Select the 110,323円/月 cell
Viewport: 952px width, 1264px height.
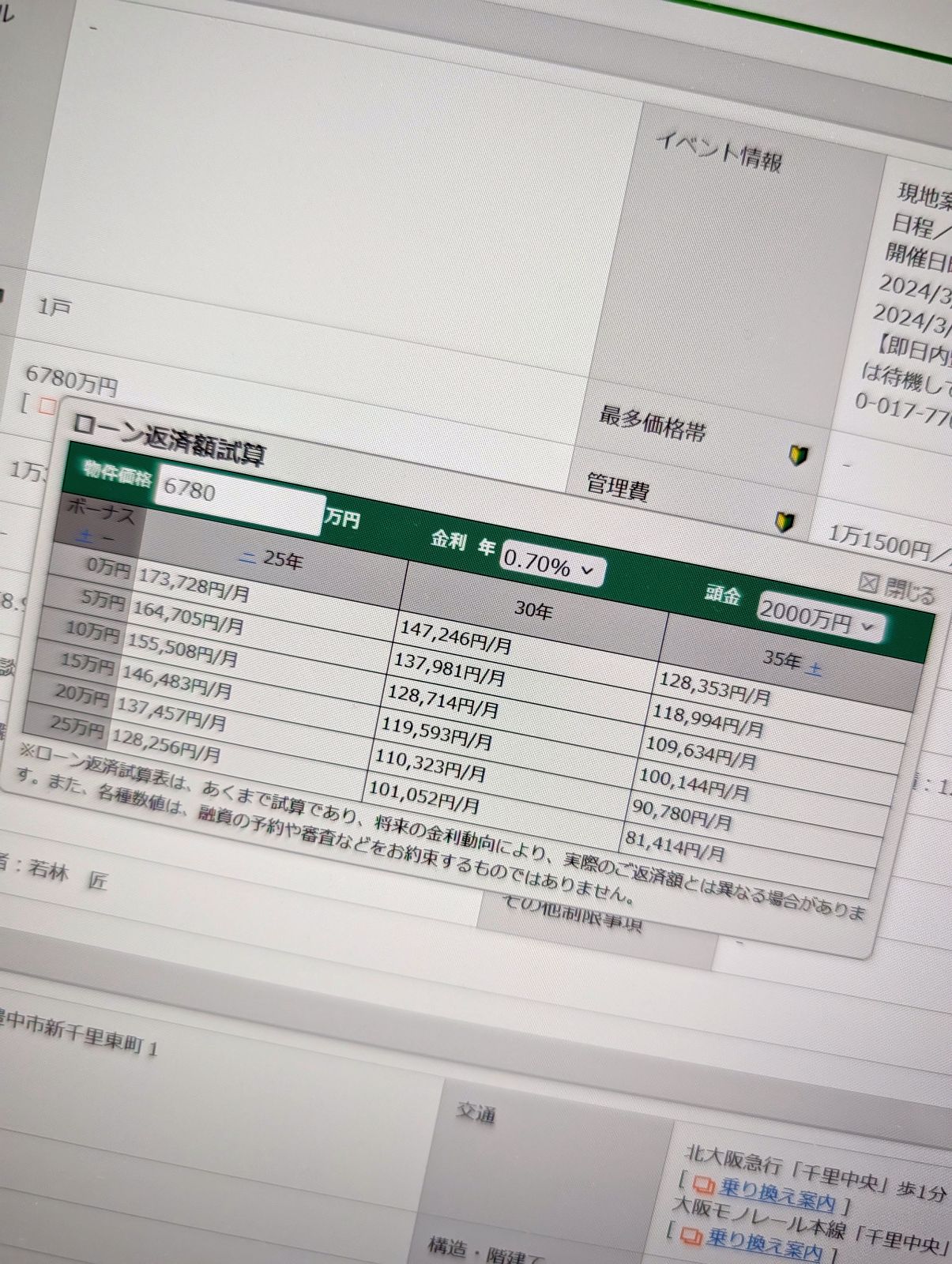430,766
